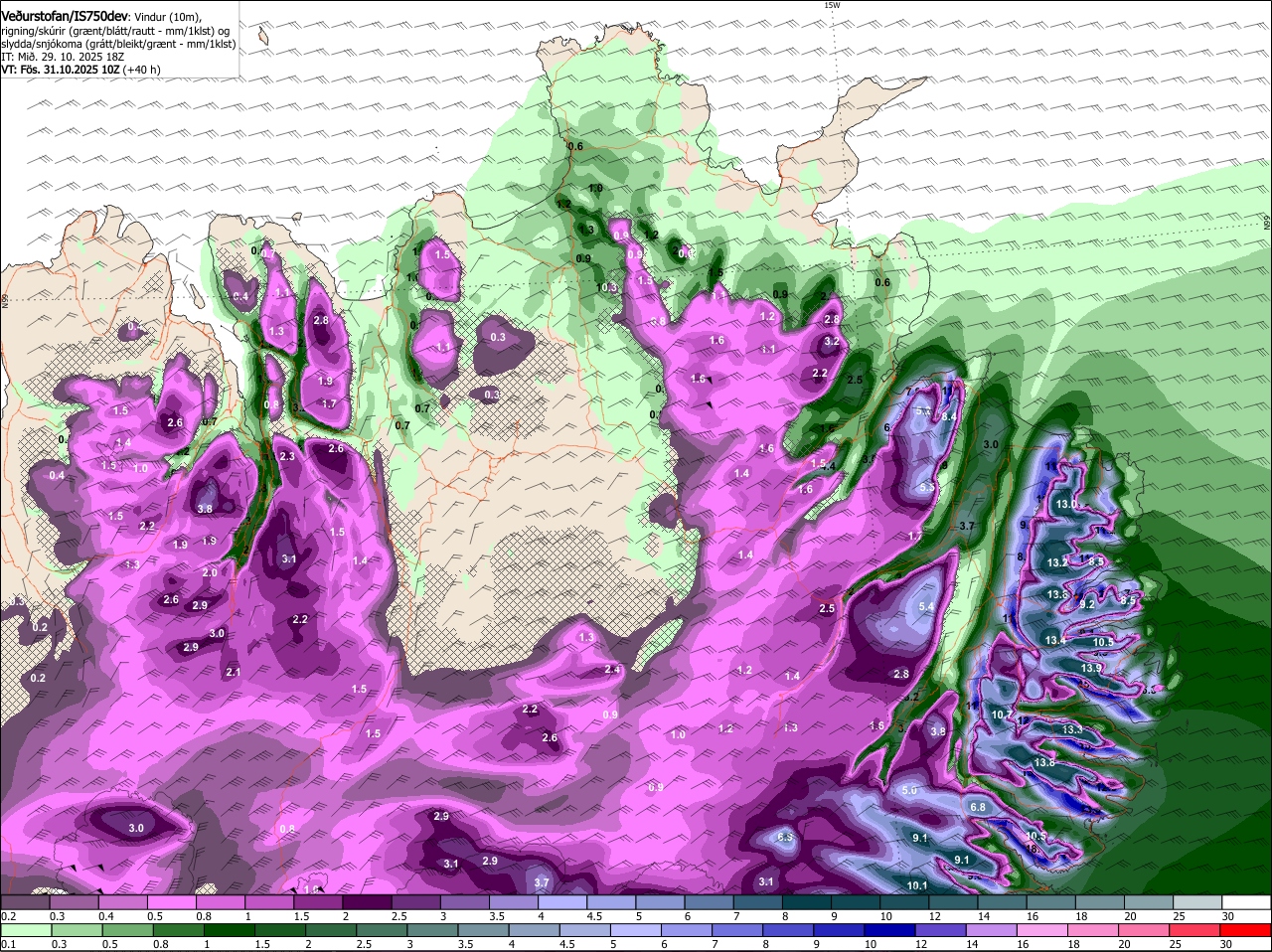The height and width of the screenshot is (952, 1272).
Task: Click the 13.3 precipitation value on map
Action: tap(1072, 730)
